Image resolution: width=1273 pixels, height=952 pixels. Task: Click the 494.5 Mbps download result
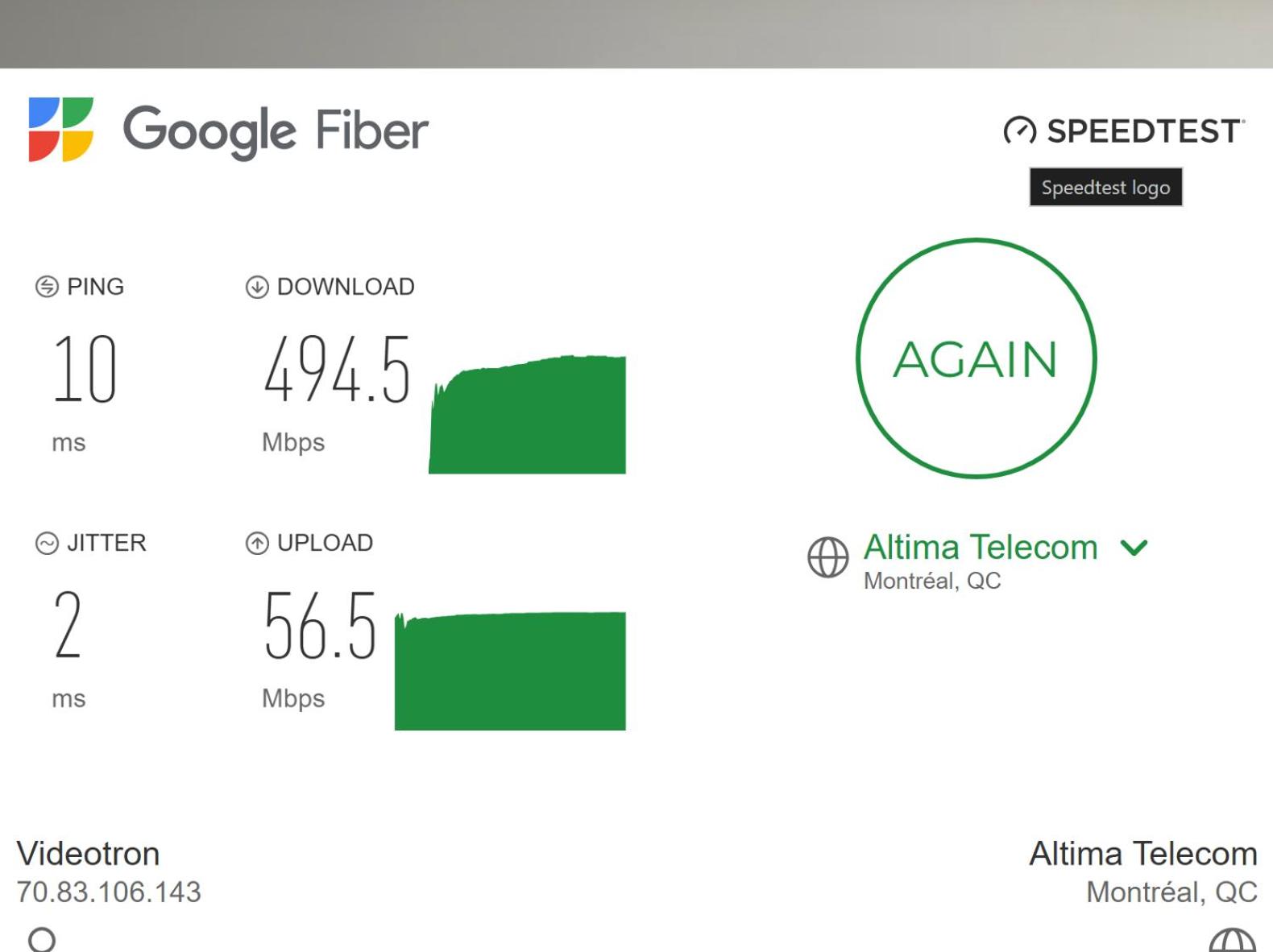tap(338, 370)
